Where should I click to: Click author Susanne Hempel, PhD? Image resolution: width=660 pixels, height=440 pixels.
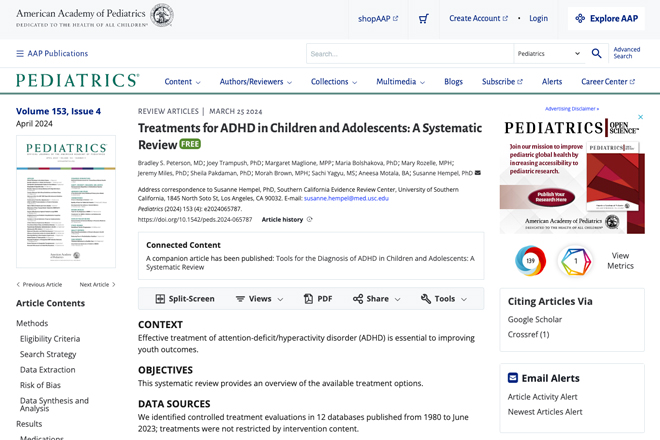(442, 173)
